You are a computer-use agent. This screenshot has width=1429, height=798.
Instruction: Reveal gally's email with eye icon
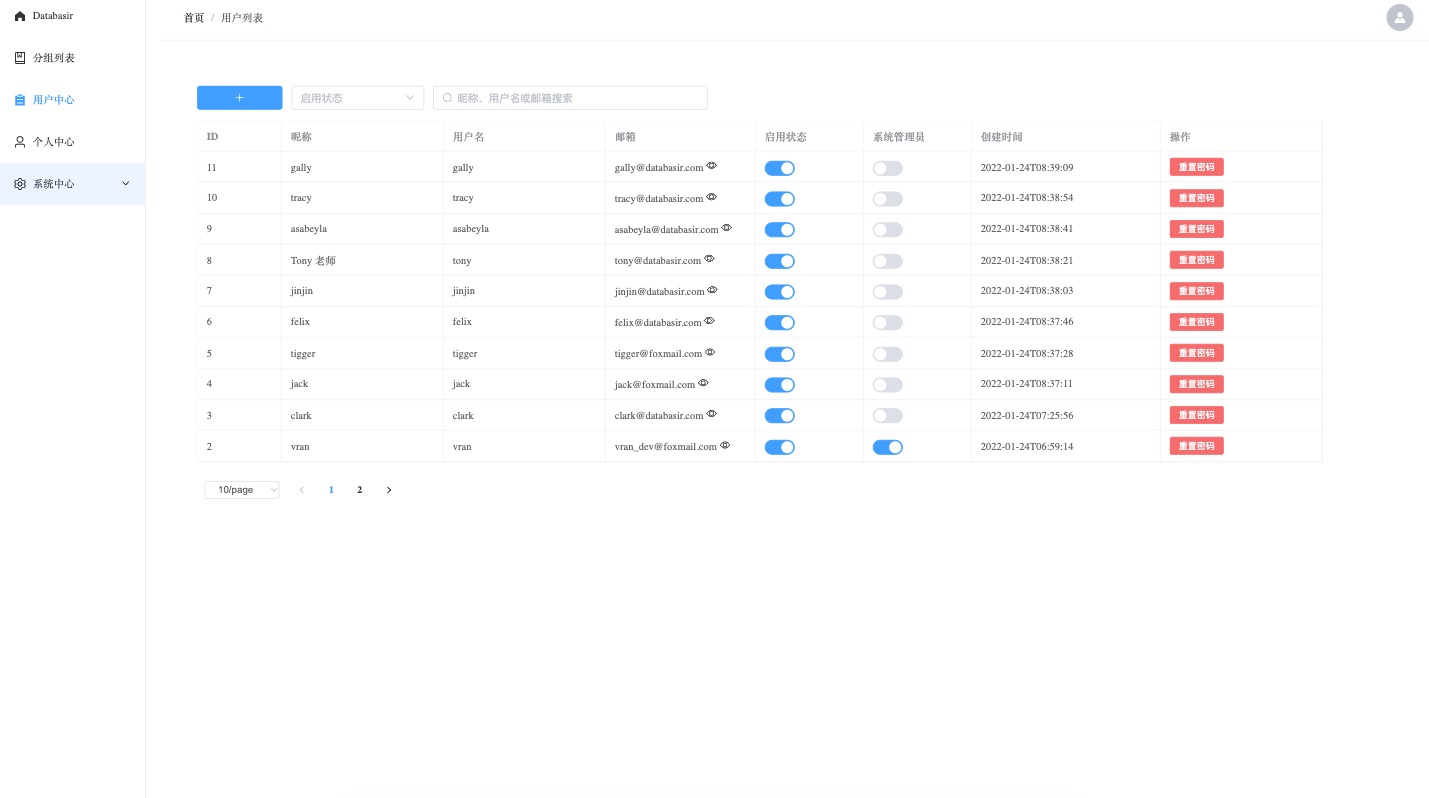[x=712, y=165]
